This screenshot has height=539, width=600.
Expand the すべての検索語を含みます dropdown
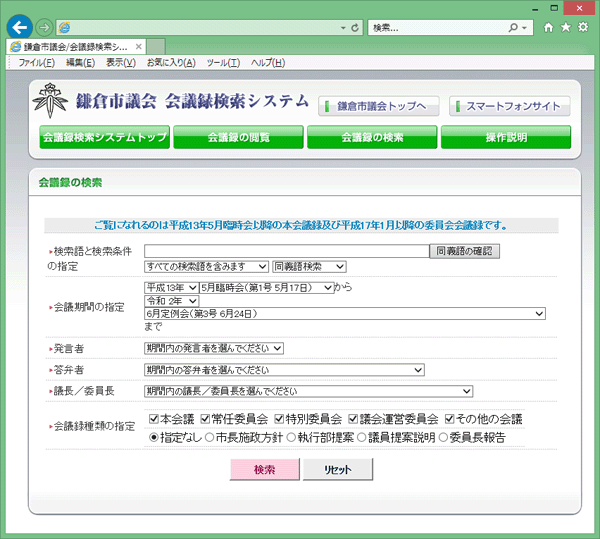(x=206, y=267)
